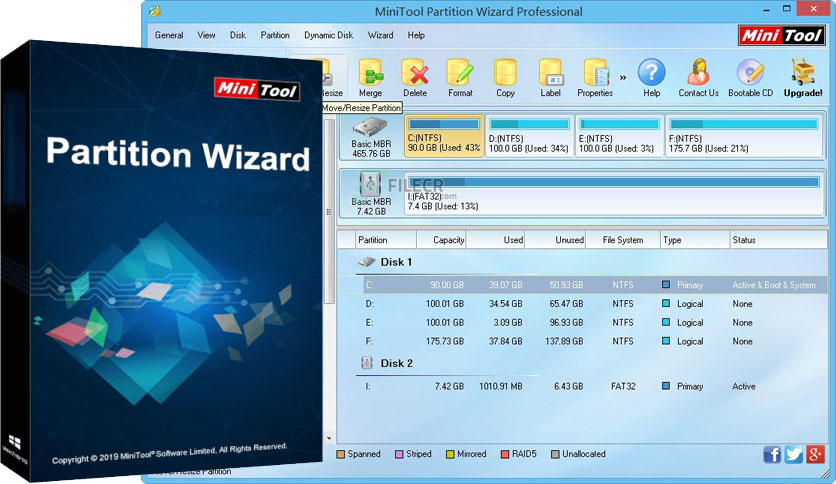Click the Unallocated legend color swatch
Screen dimensions: 836x484
[555, 454]
